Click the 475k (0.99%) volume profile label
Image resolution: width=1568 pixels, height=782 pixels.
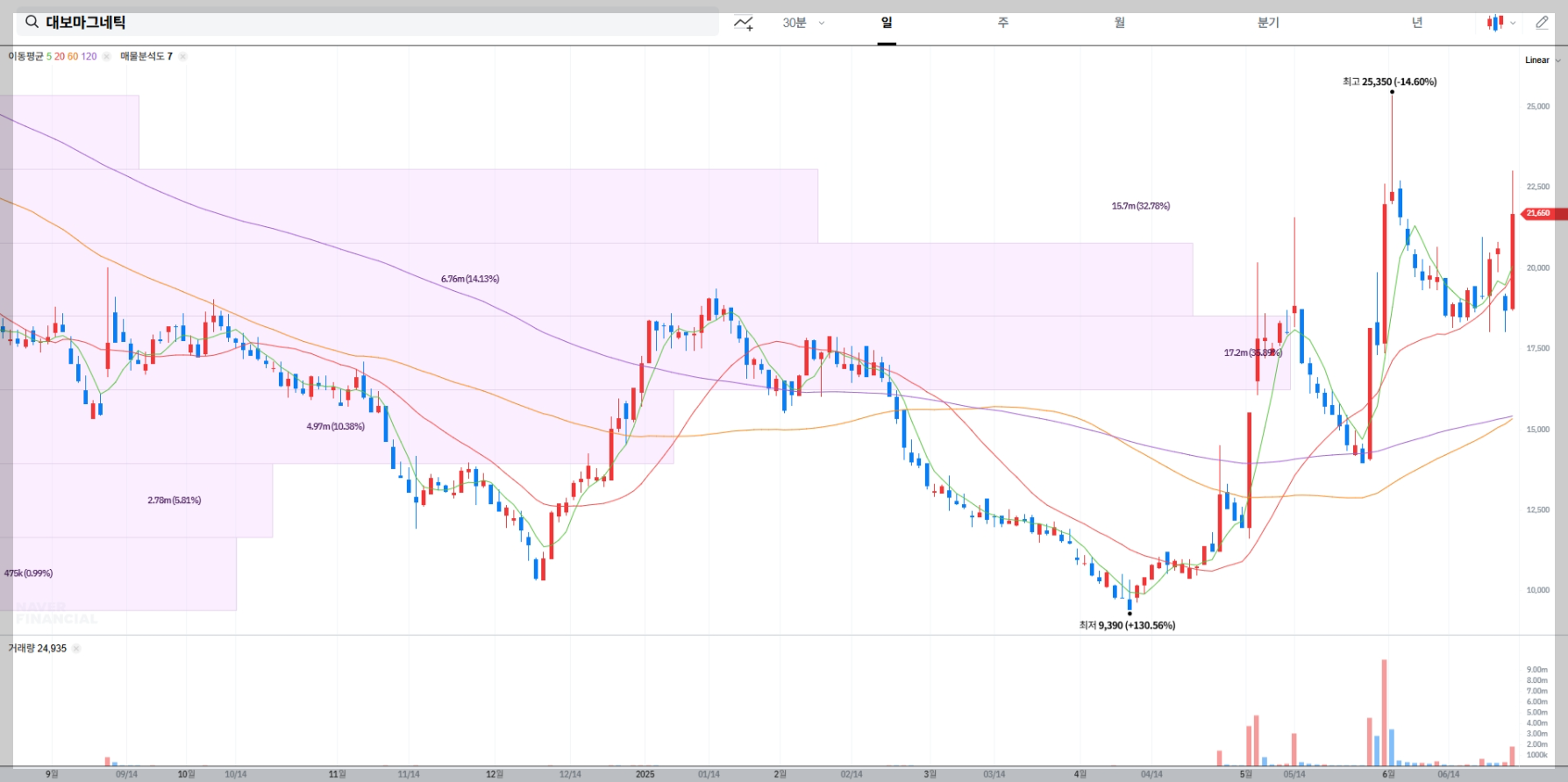[x=28, y=573]
